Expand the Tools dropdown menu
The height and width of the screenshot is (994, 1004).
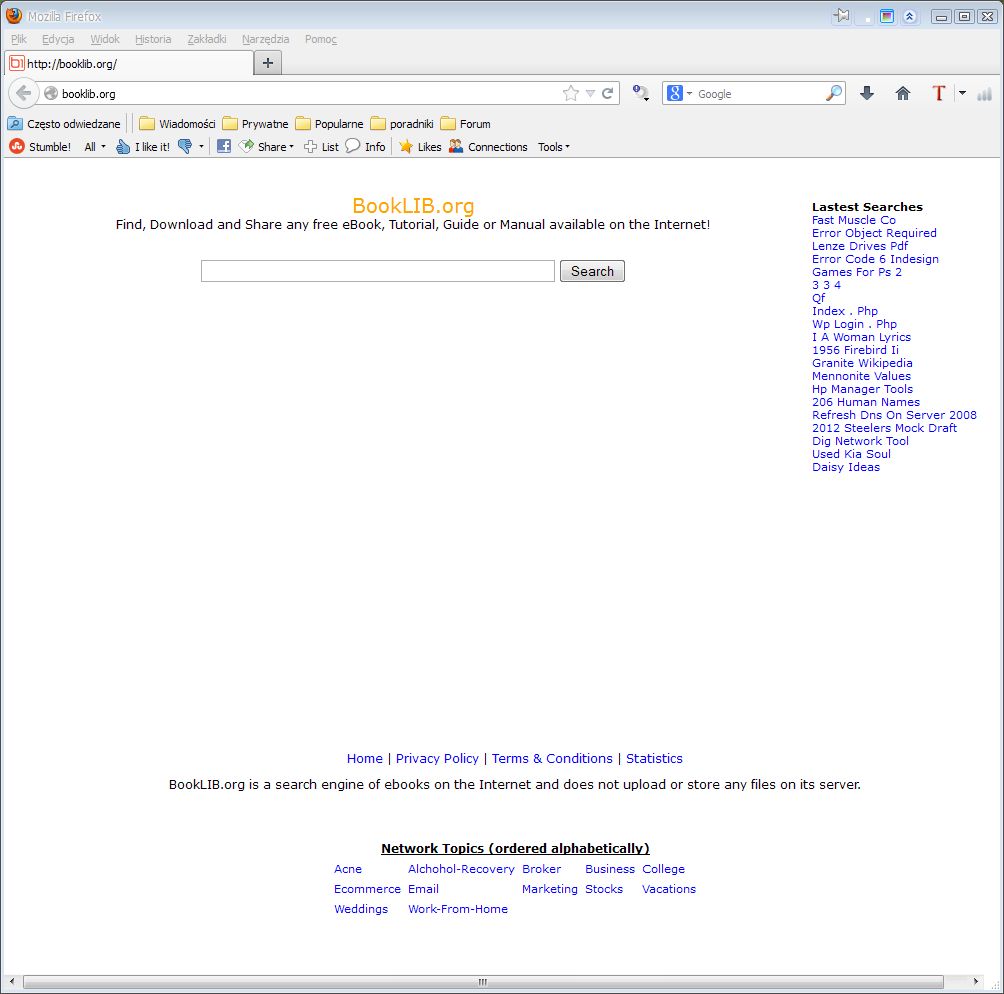click(x=553, y=147)
